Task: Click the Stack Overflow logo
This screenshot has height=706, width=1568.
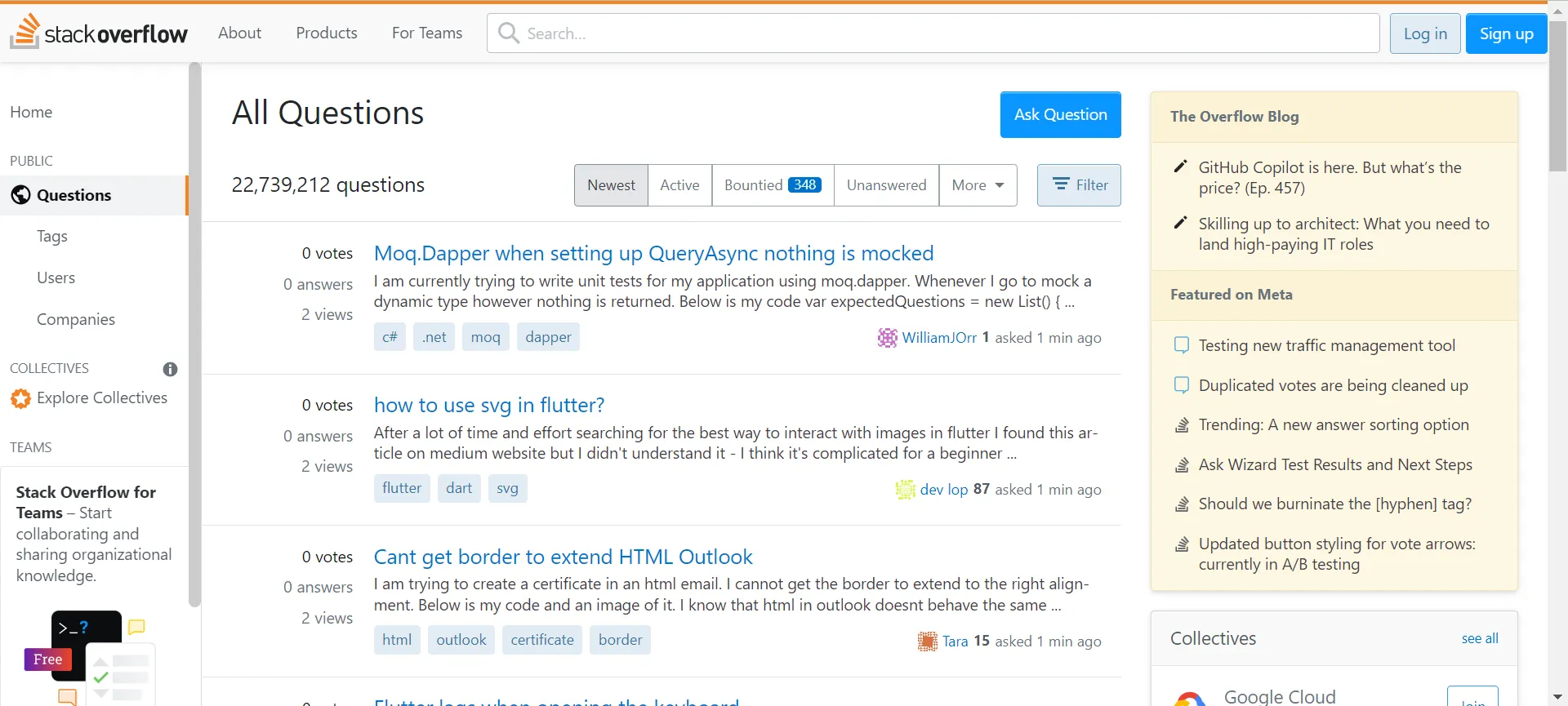Action: click(x=99, y=33)
